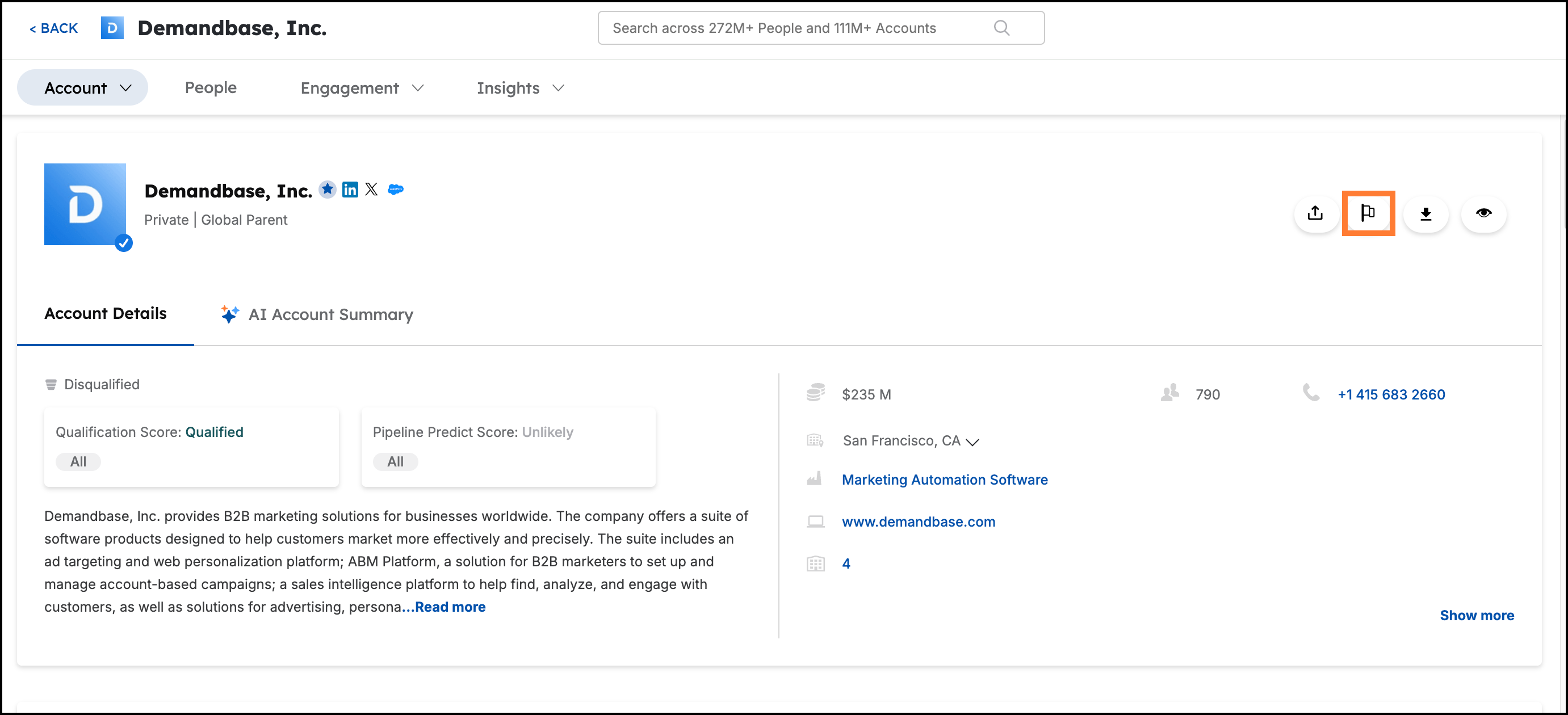Click the search magnifier icon
1568x715 pixels.
1001,28
